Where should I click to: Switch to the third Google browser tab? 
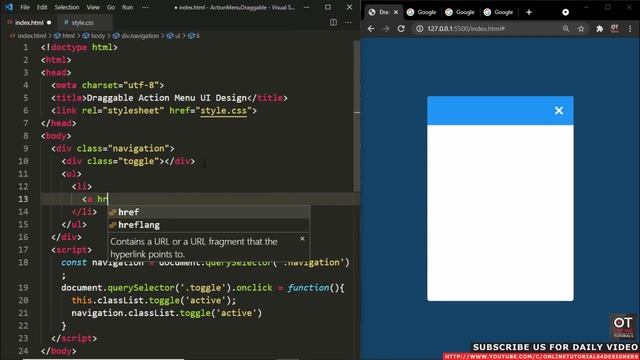[x=499, y=12]
